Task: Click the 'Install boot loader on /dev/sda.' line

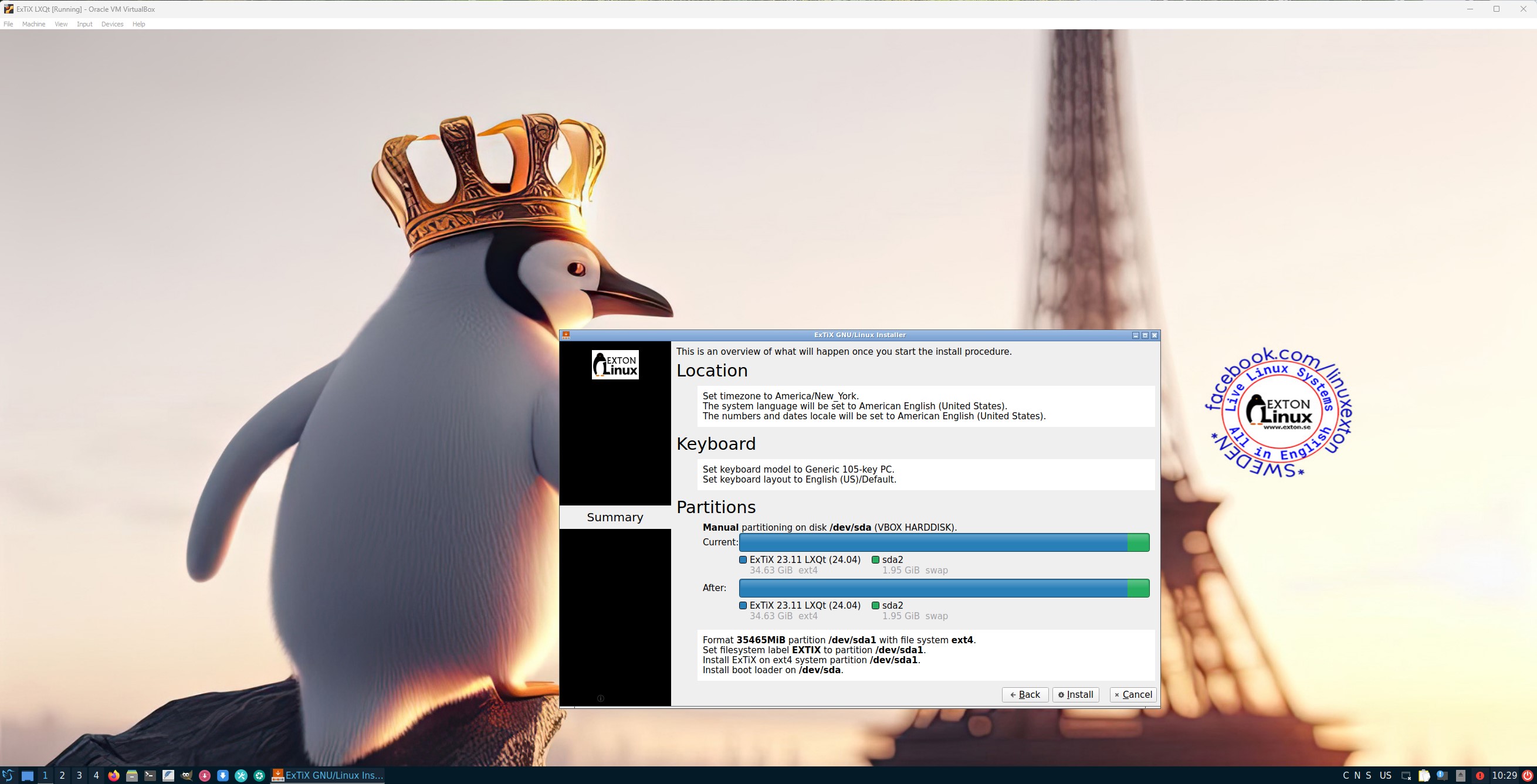Action: click(x=773, y=670)
